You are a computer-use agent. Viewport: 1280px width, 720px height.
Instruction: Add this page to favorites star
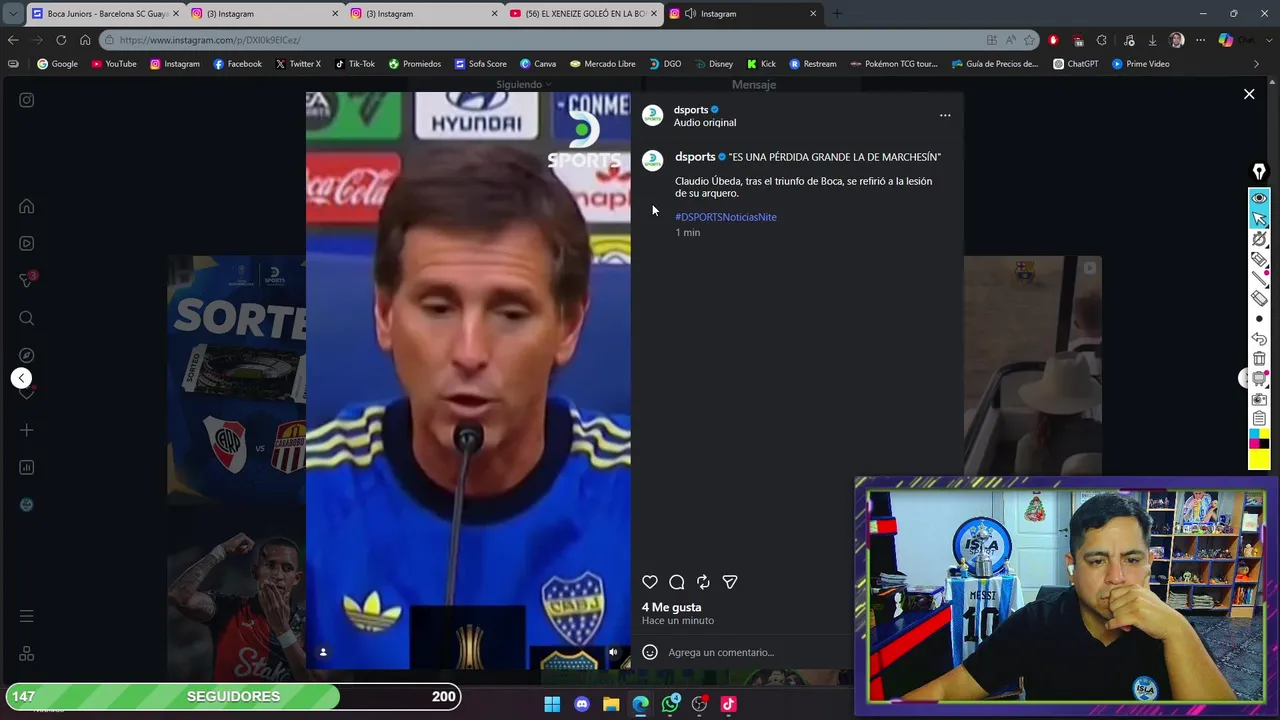coord(1029,40)
